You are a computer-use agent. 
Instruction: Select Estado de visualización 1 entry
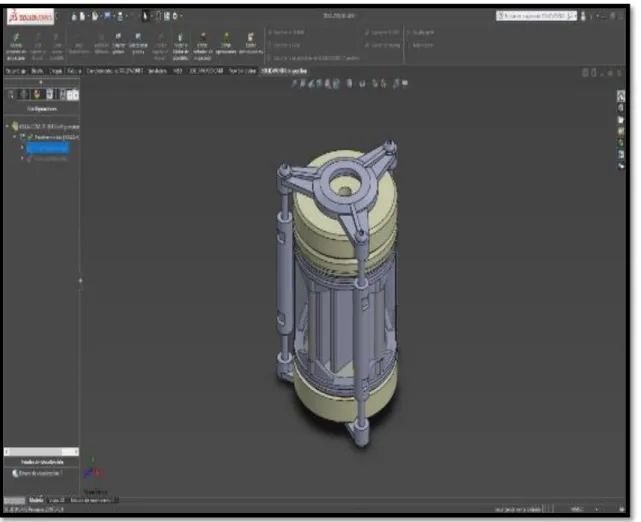click(37, 473)
